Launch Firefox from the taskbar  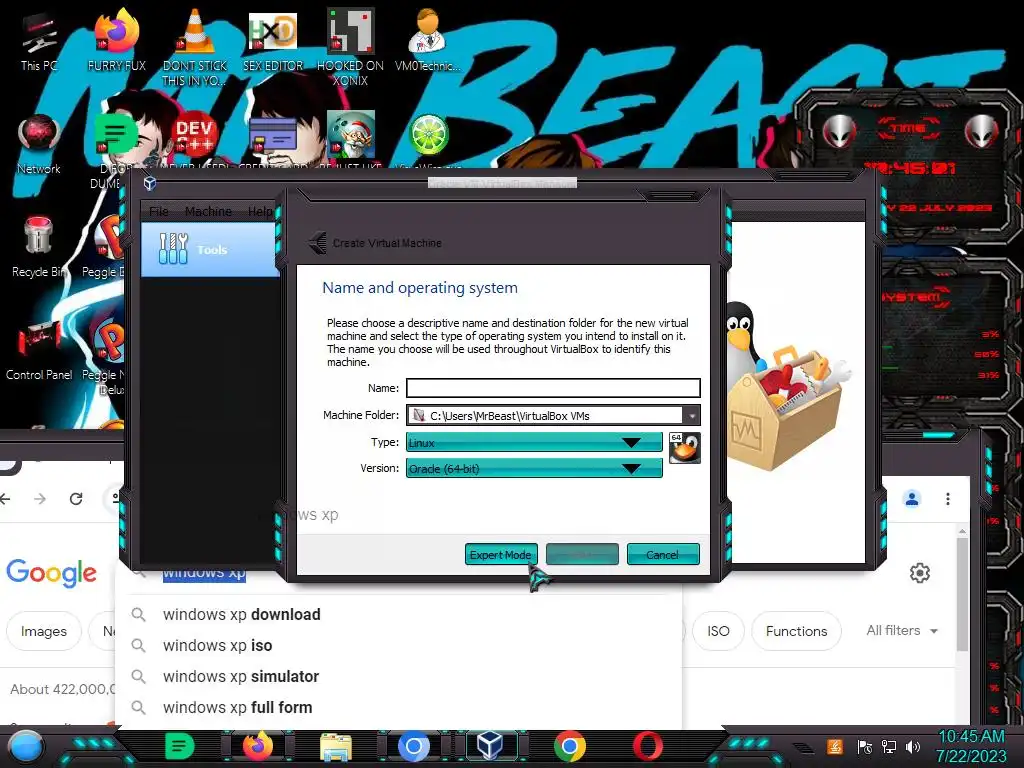click(257, 746)
